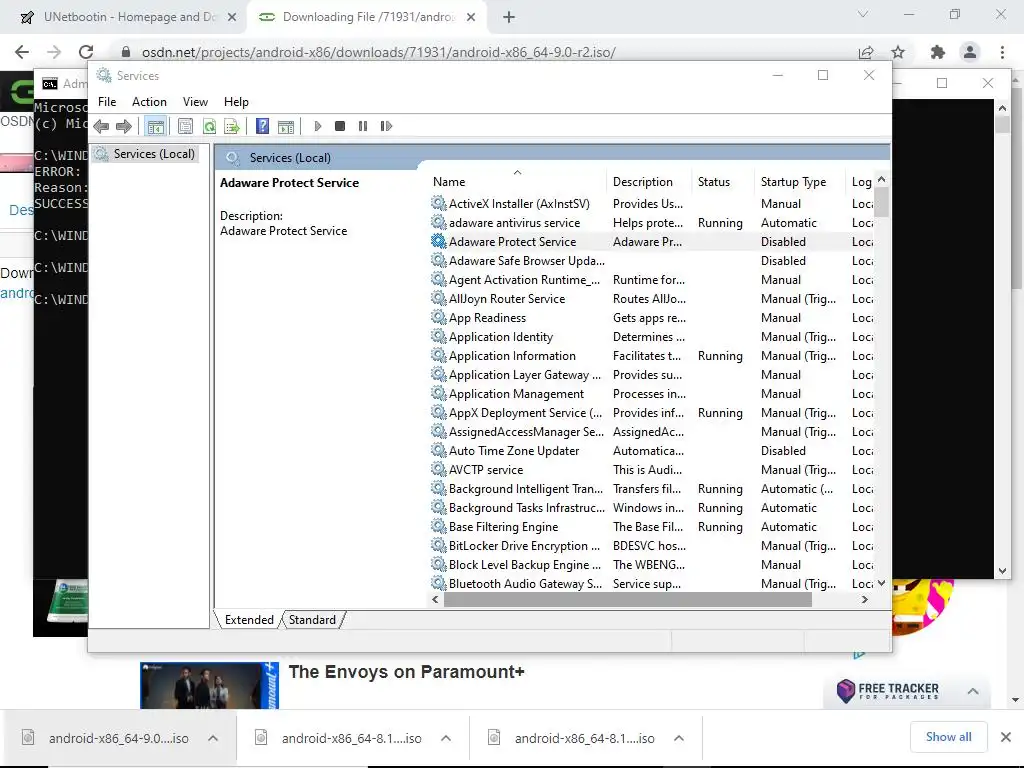Toggle Show/Hide Action Pane toolbar icon
The image size is (1024, 768).
pos(286,126)
